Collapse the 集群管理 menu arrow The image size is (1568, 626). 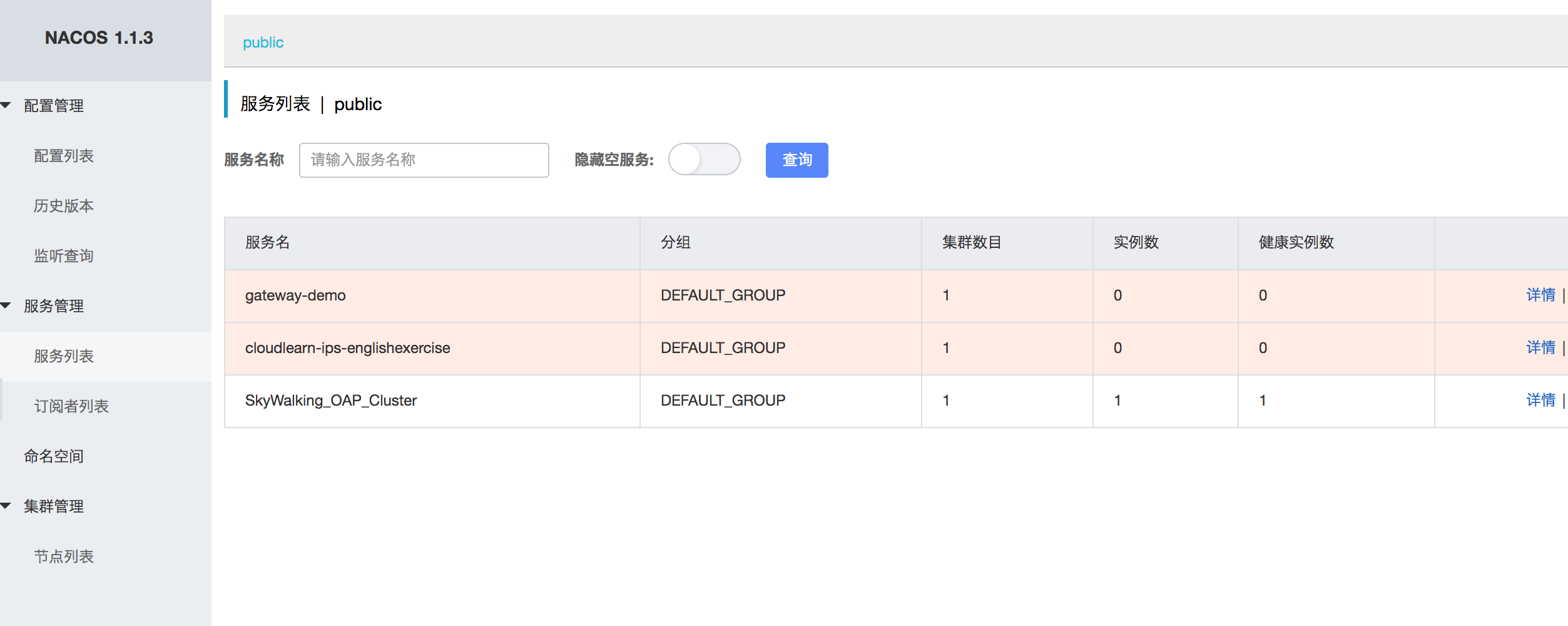tap(6, 506)
